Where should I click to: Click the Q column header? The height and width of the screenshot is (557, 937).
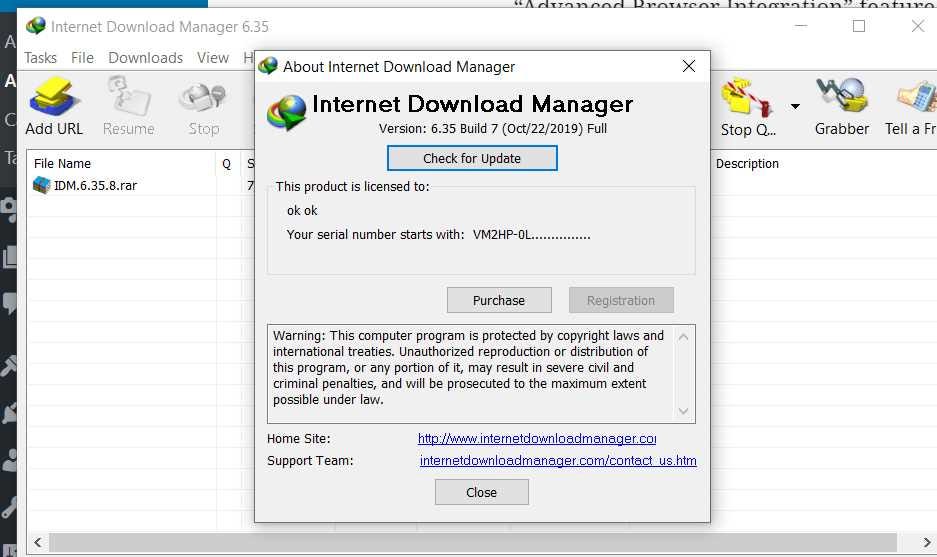pos(226,164)
